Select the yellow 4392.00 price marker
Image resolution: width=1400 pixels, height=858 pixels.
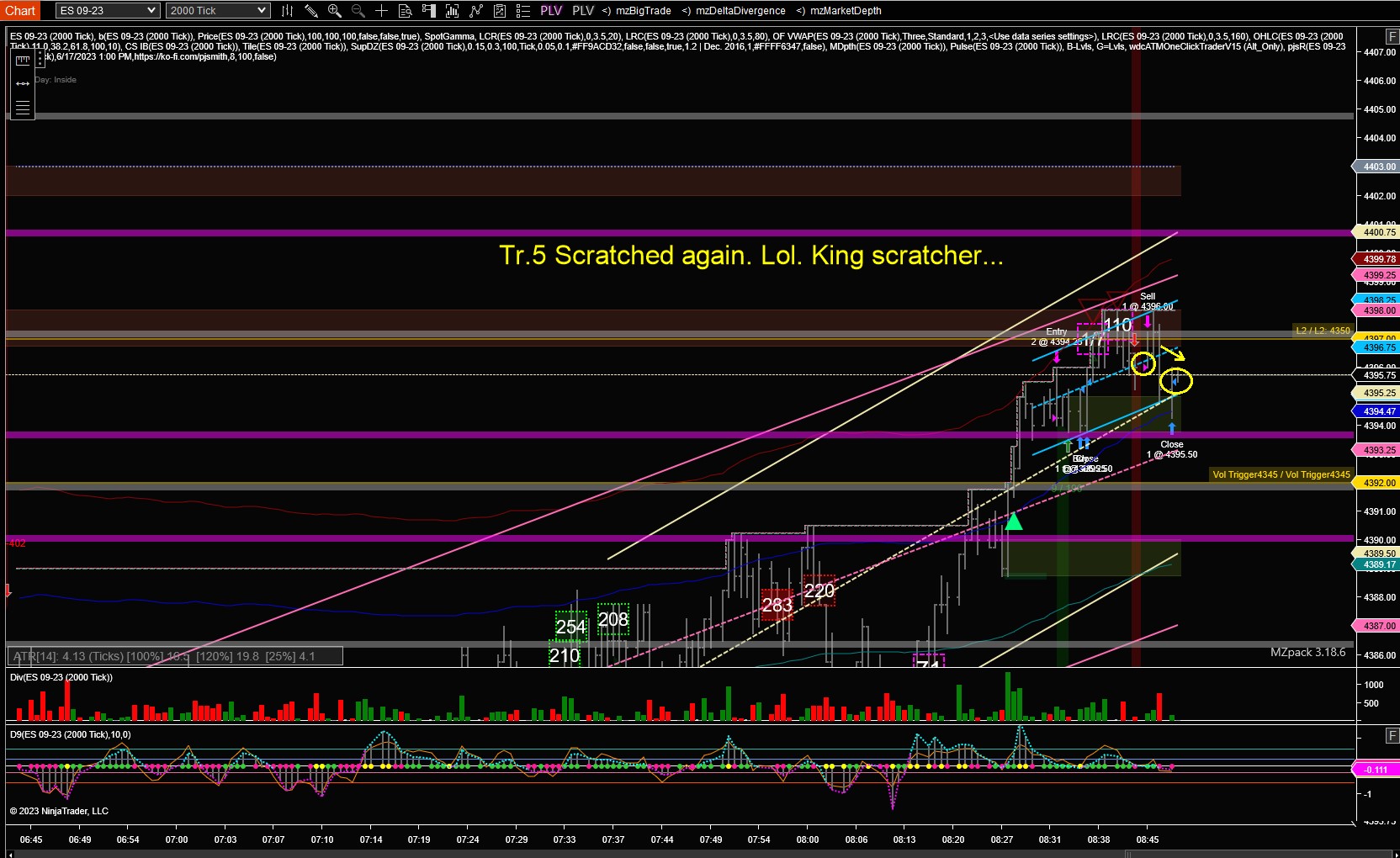point(1376,483)
